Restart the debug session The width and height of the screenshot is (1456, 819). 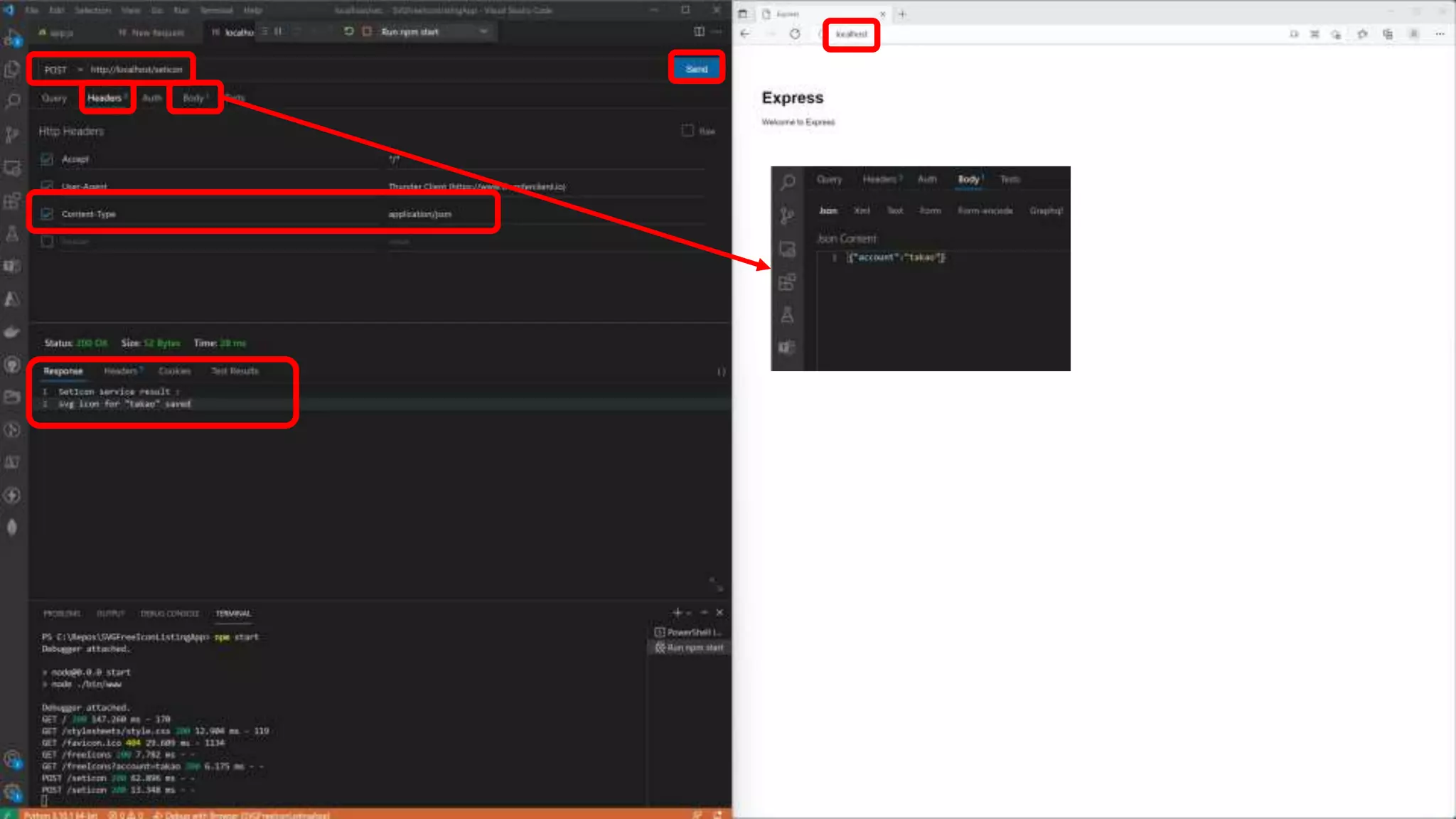[x=348, y=31]
